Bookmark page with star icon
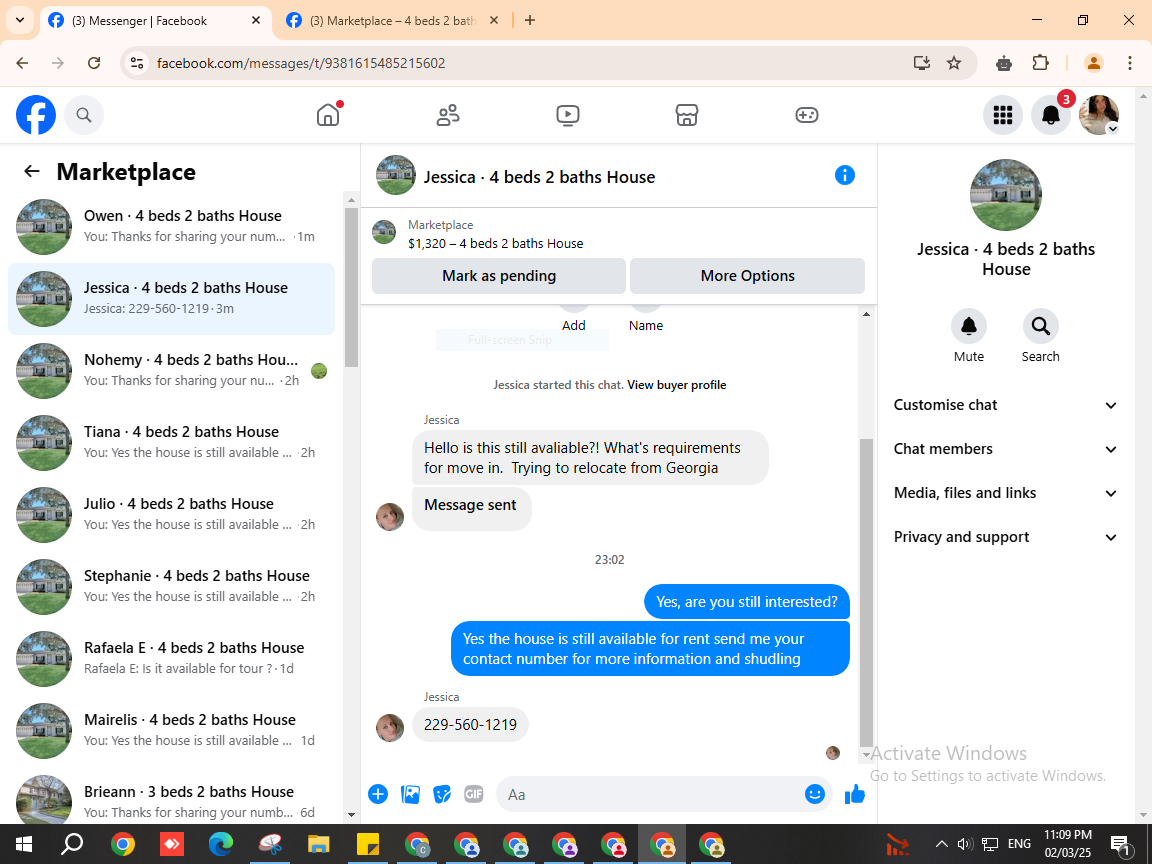 954,63
